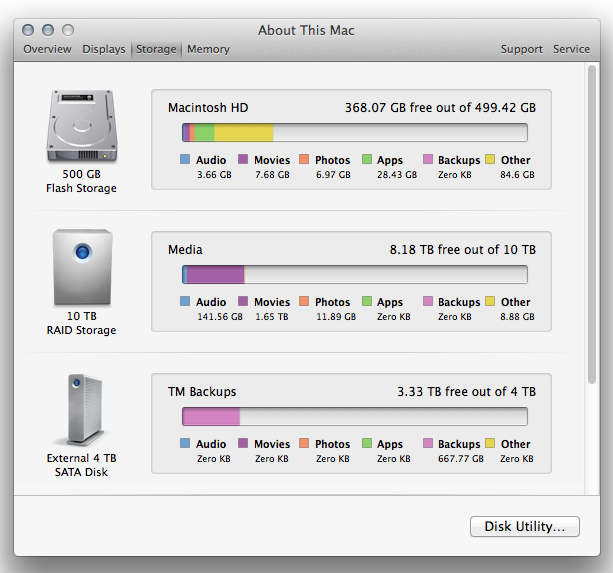
Task: Click the '7.68 GB' Movies value
Action: tap(272, 175)
